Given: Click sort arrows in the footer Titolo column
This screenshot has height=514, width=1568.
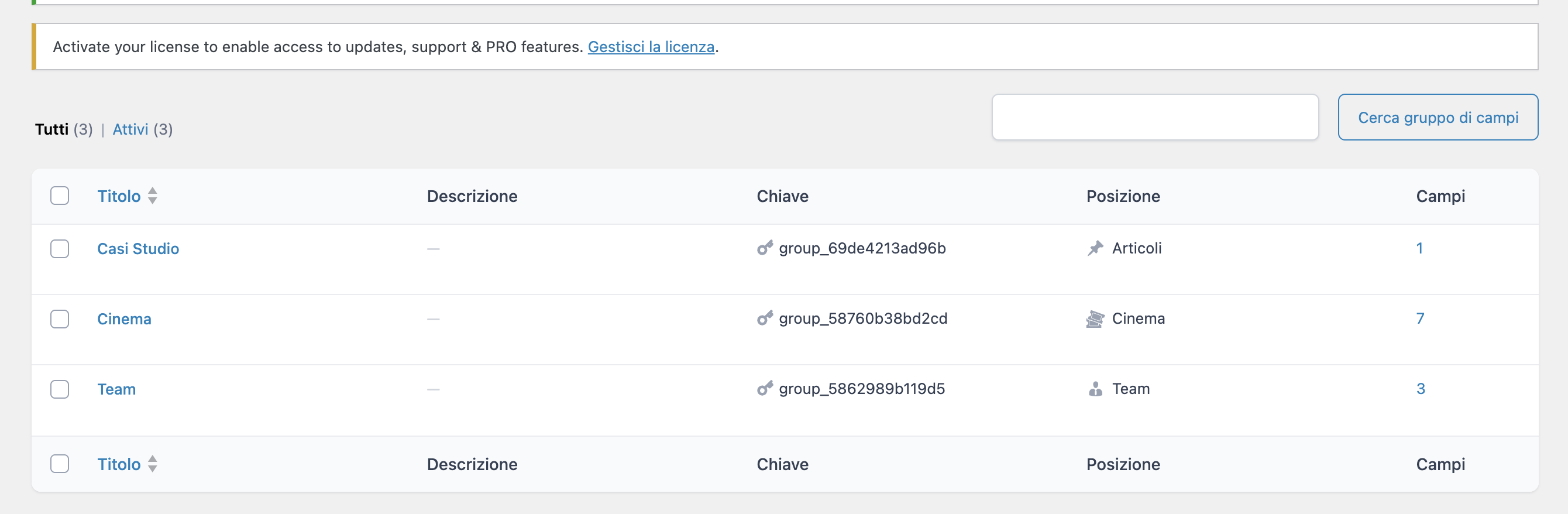Looking at the screenshot, I should (x=152, y=464).
